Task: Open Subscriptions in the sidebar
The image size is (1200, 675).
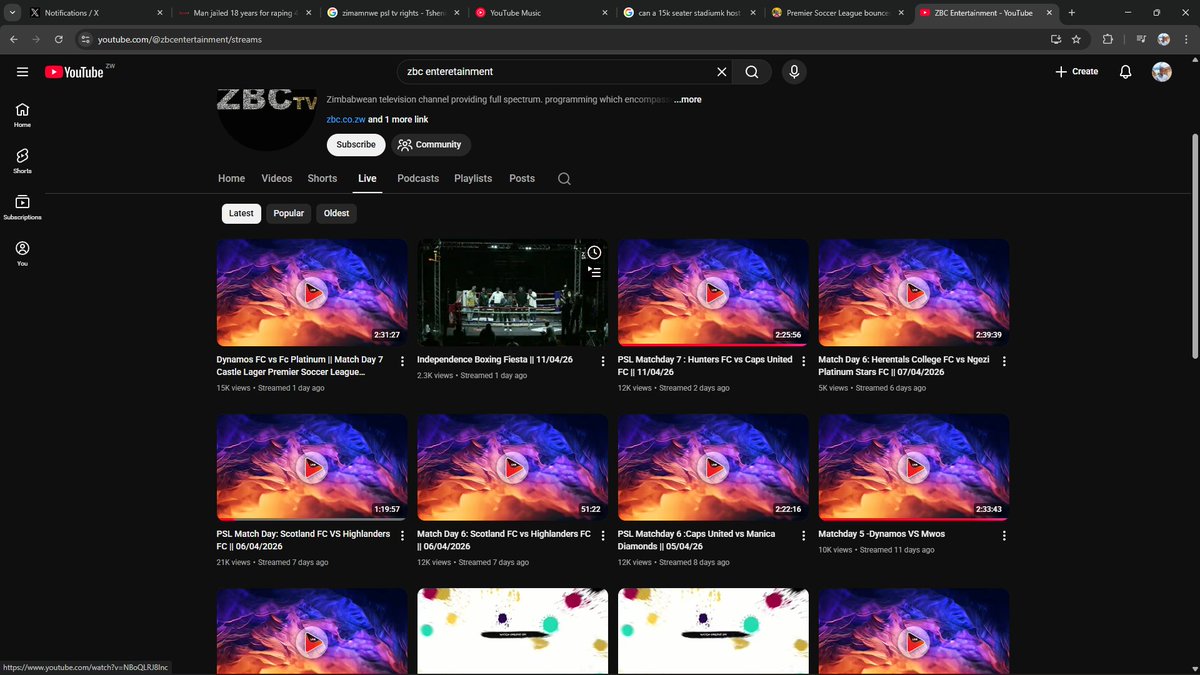Action: click(22, 207)
